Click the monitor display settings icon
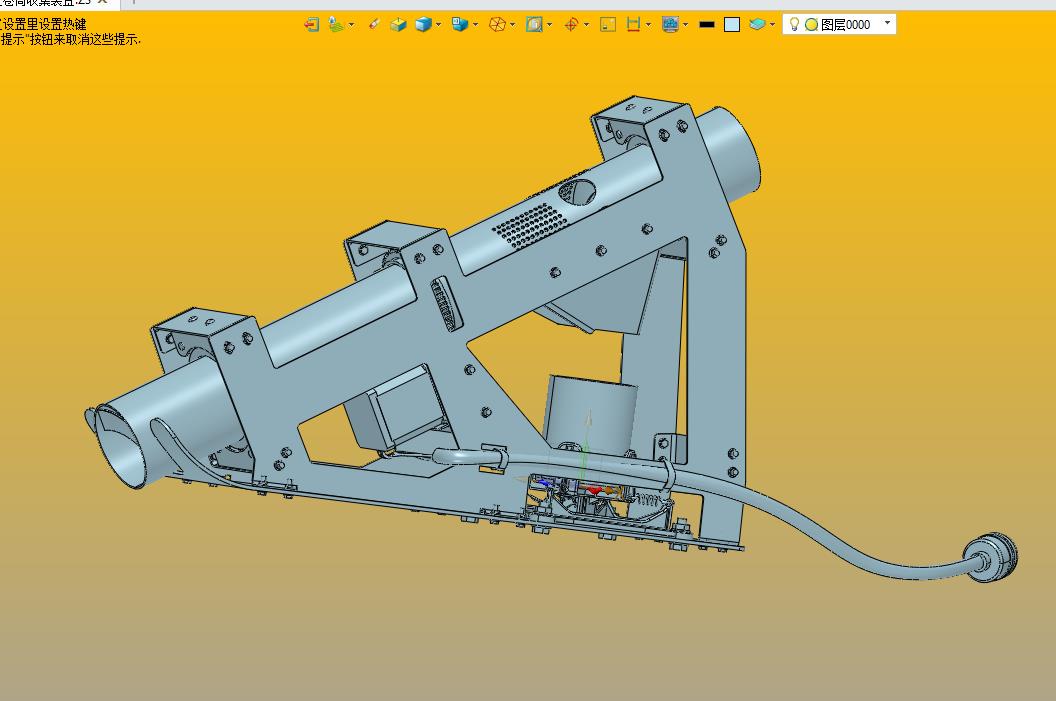The width and height of the screenshot is (1056, 701). (x=670, y=25)
